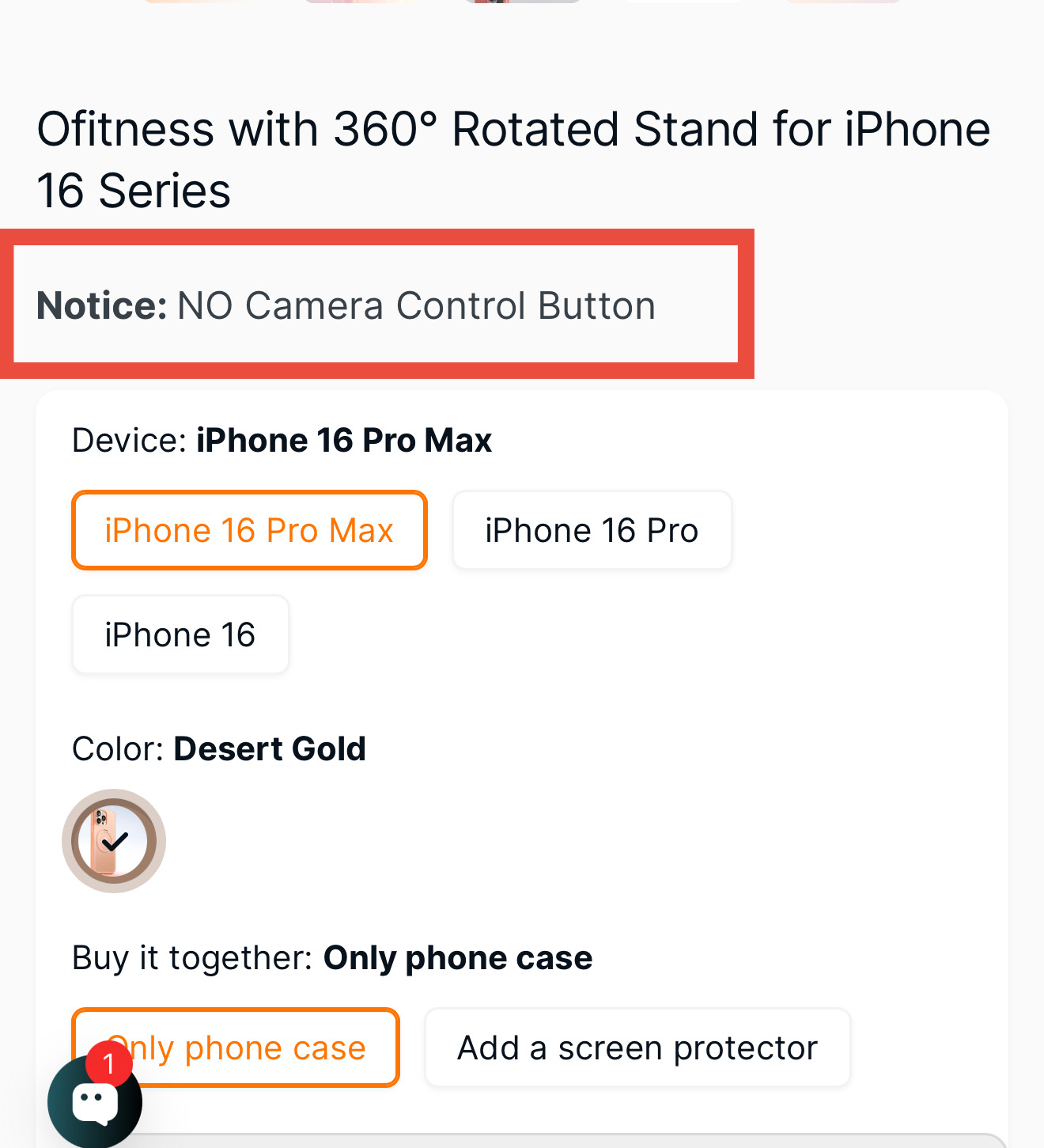Click the checkmark on the Desert Gold swatch
The width and height of the screenshot is (1044, 1148).
point(115,841)
